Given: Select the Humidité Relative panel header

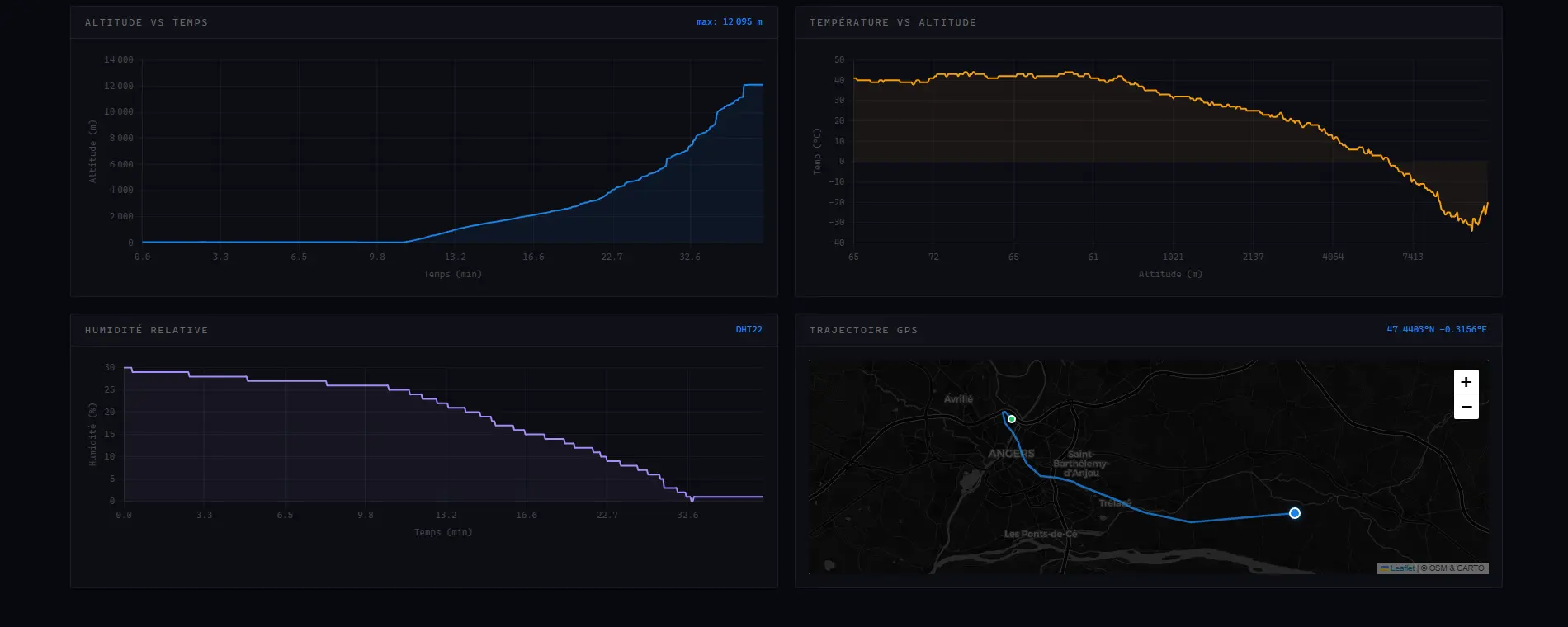Looking at the screenshot, I should tap(146, 330).
